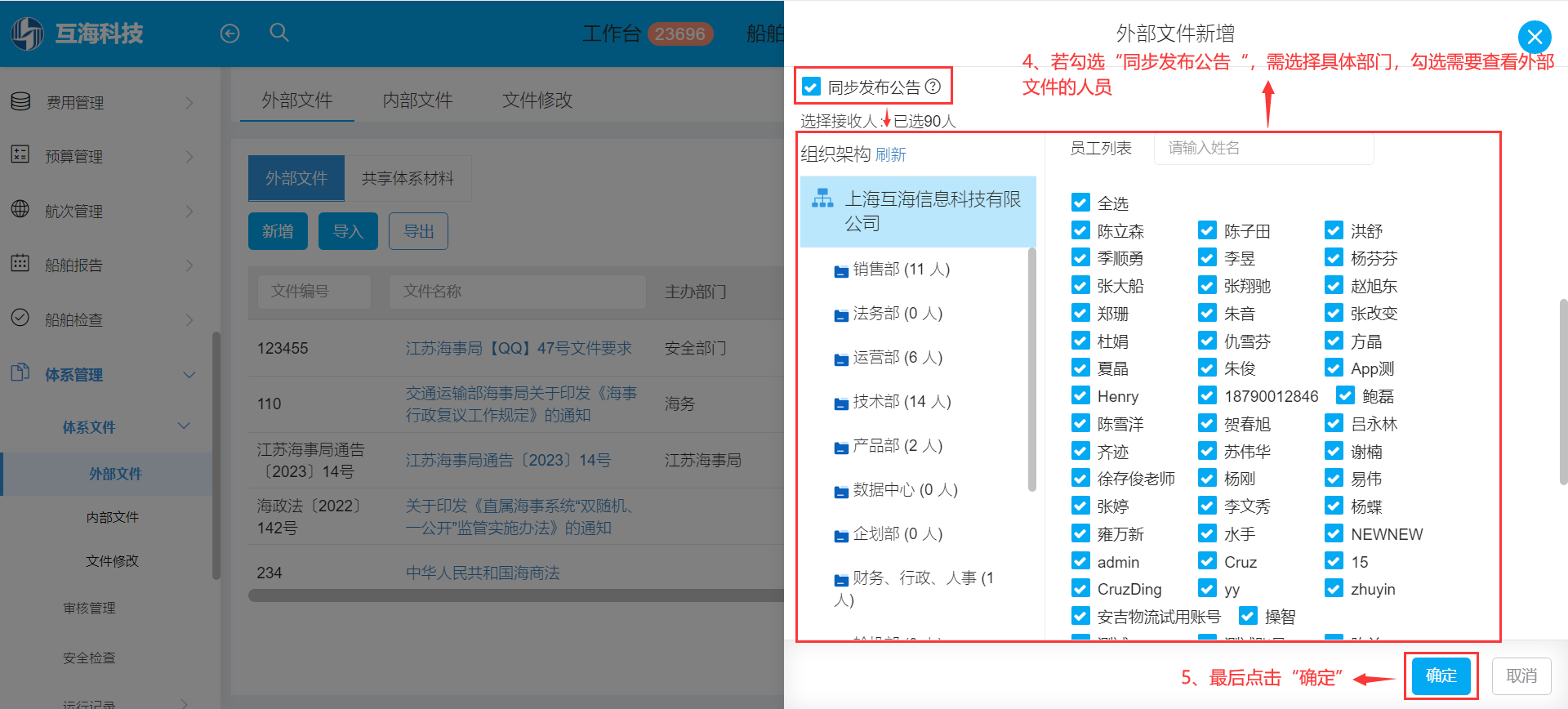Screen dimensions: 1568x709
Task: Uncheck employee NEWNEW
Action: [x=1334, y=533]
